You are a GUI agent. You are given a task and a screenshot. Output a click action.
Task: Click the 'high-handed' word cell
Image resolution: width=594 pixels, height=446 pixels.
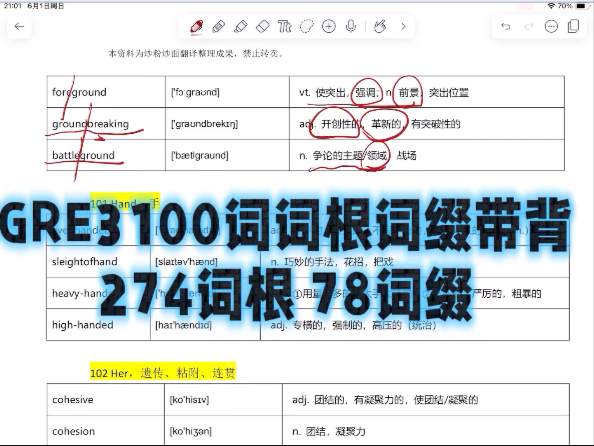[x=98, y=325]
